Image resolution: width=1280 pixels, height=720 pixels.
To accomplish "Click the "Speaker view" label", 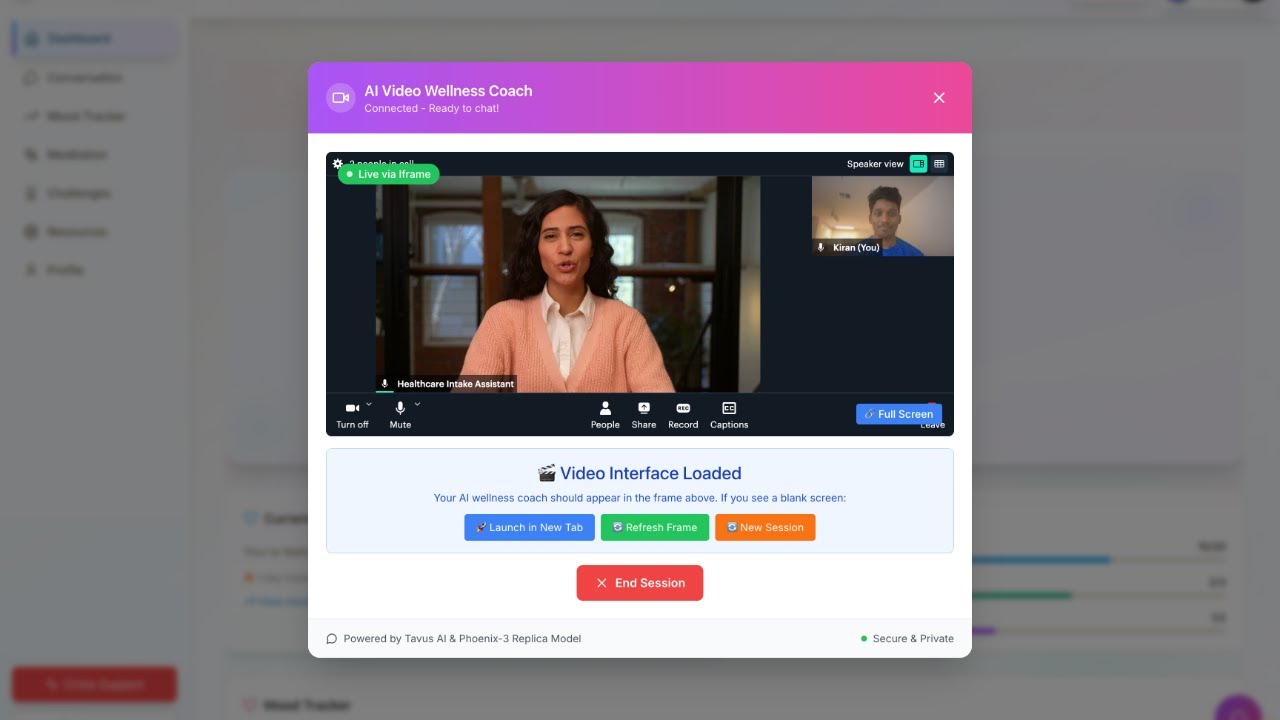I will tap(875, 164).
